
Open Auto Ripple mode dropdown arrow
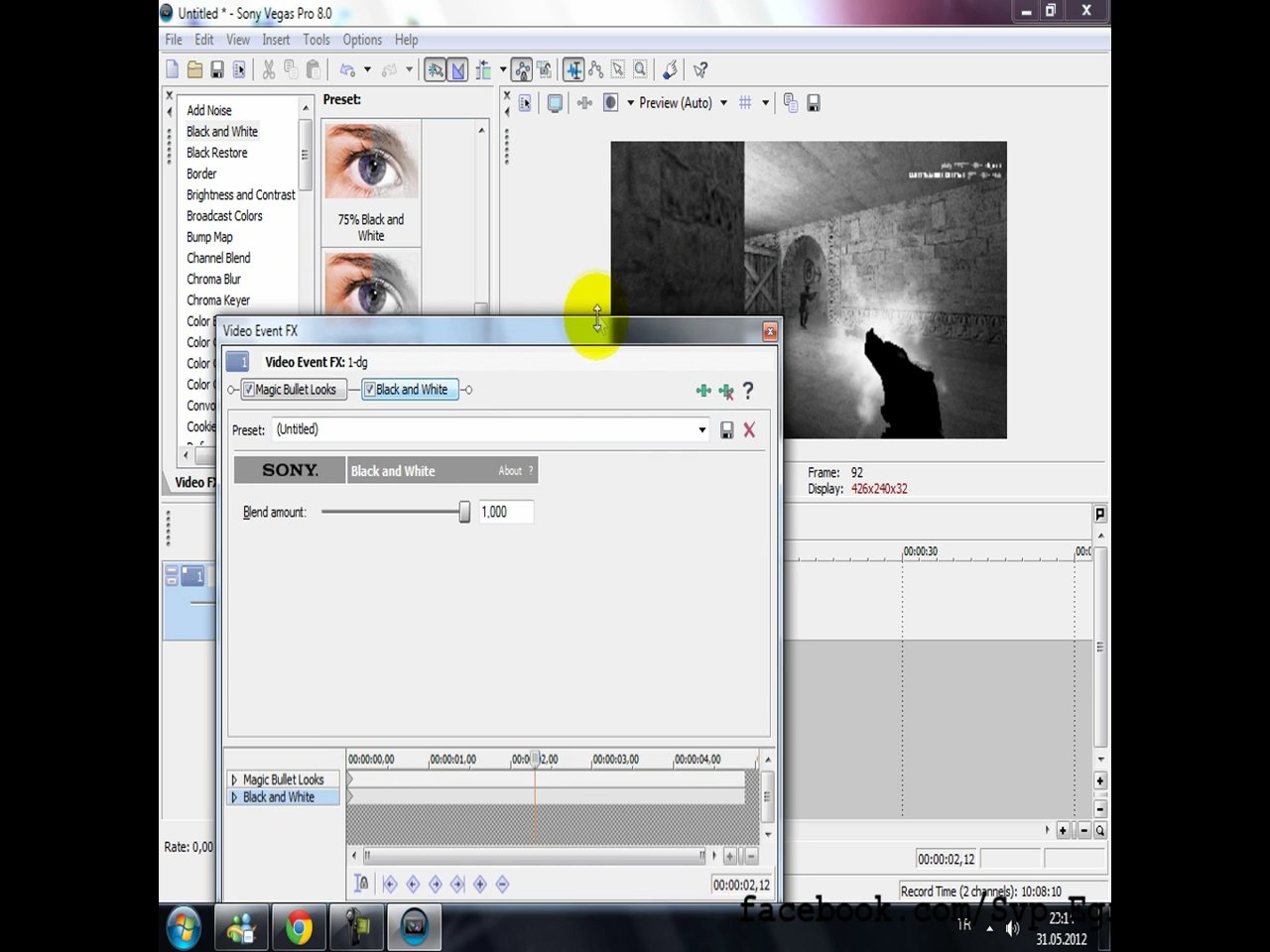[502, 69]
